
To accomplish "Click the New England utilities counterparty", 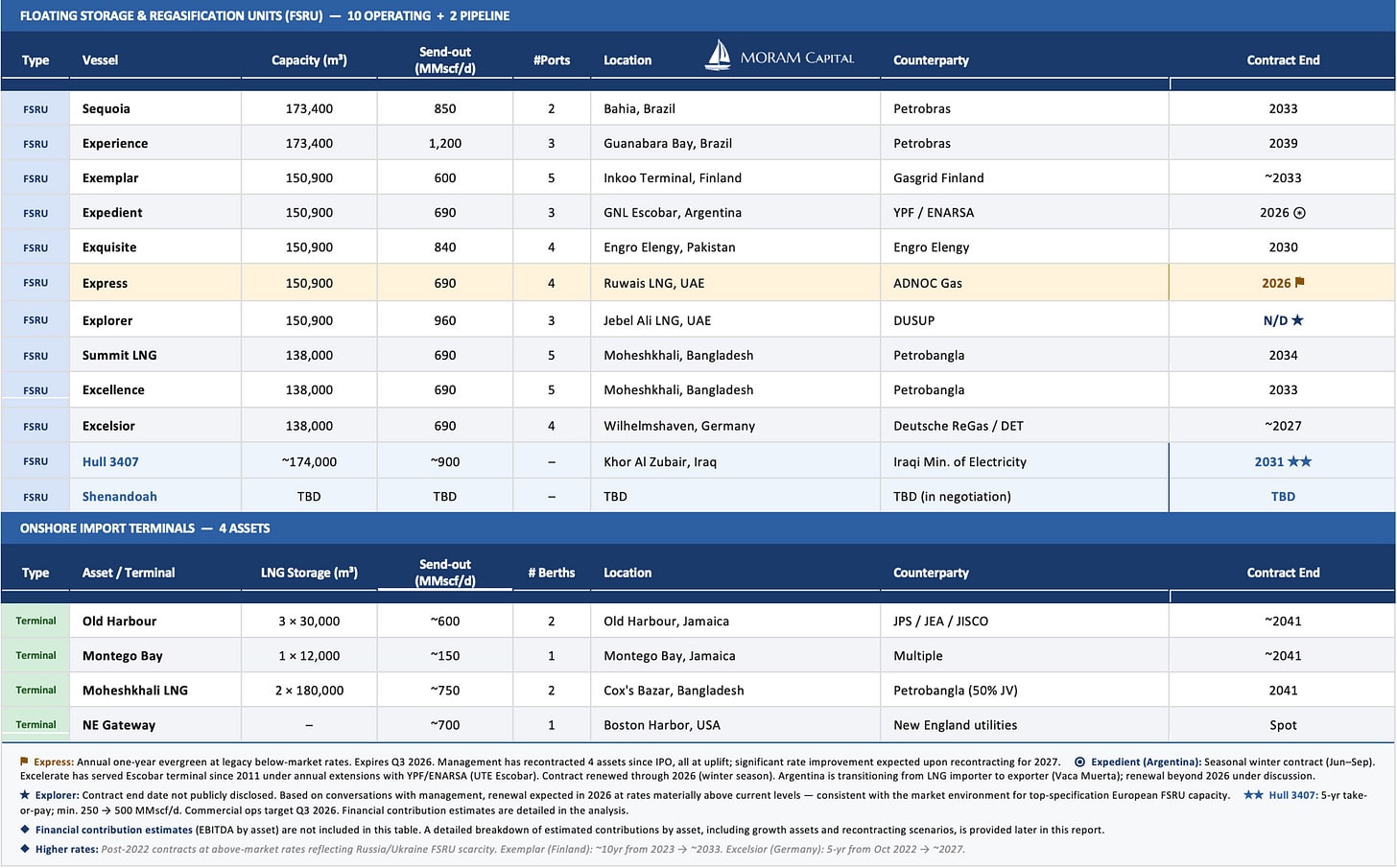I will (955, 725).
